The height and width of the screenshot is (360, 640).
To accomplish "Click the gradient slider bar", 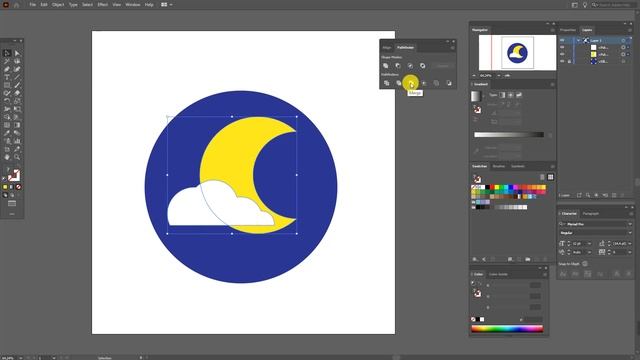I will [x=509, y=135].
